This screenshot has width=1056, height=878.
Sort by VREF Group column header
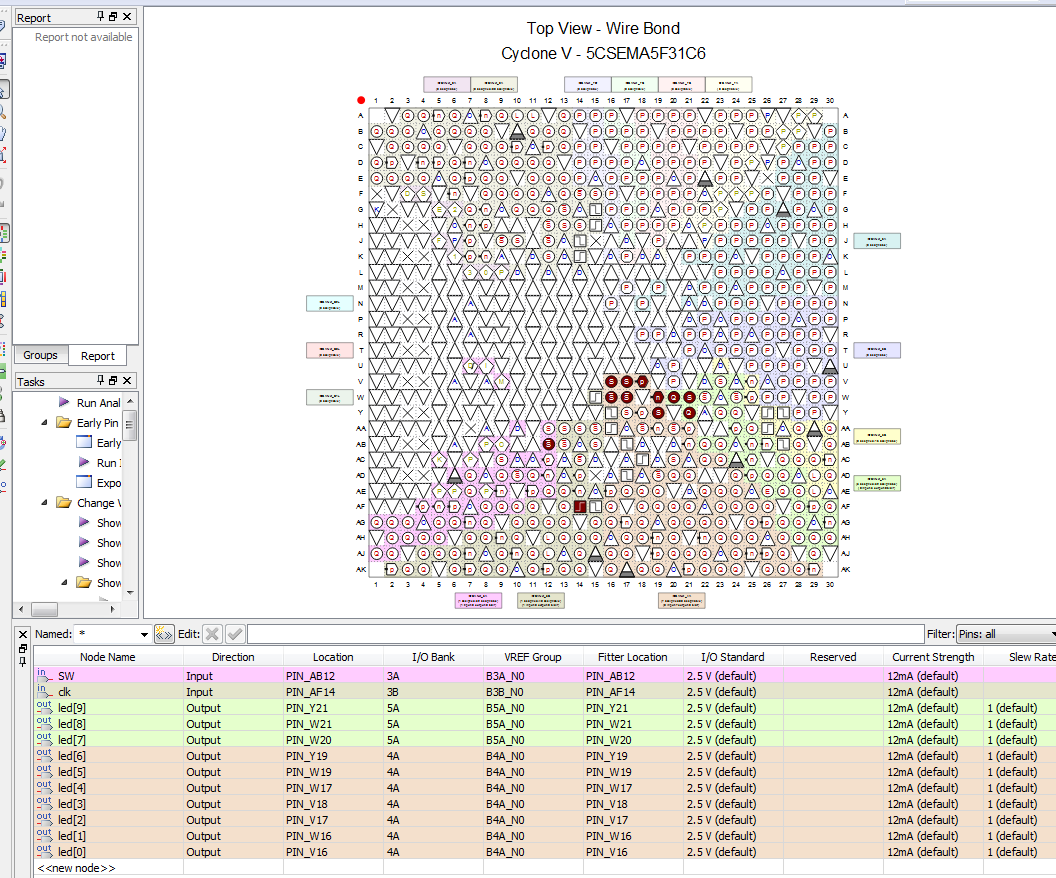pos(533,656)
